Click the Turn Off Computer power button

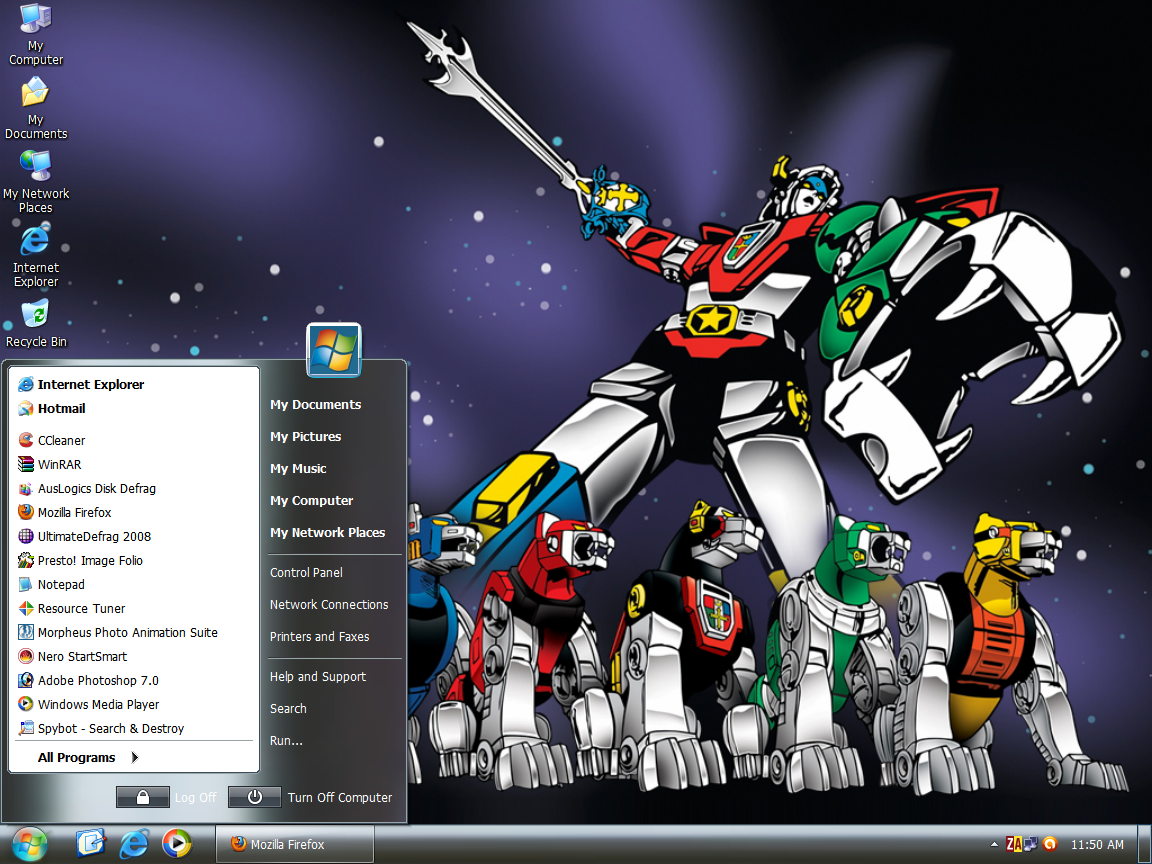(254, 797)
